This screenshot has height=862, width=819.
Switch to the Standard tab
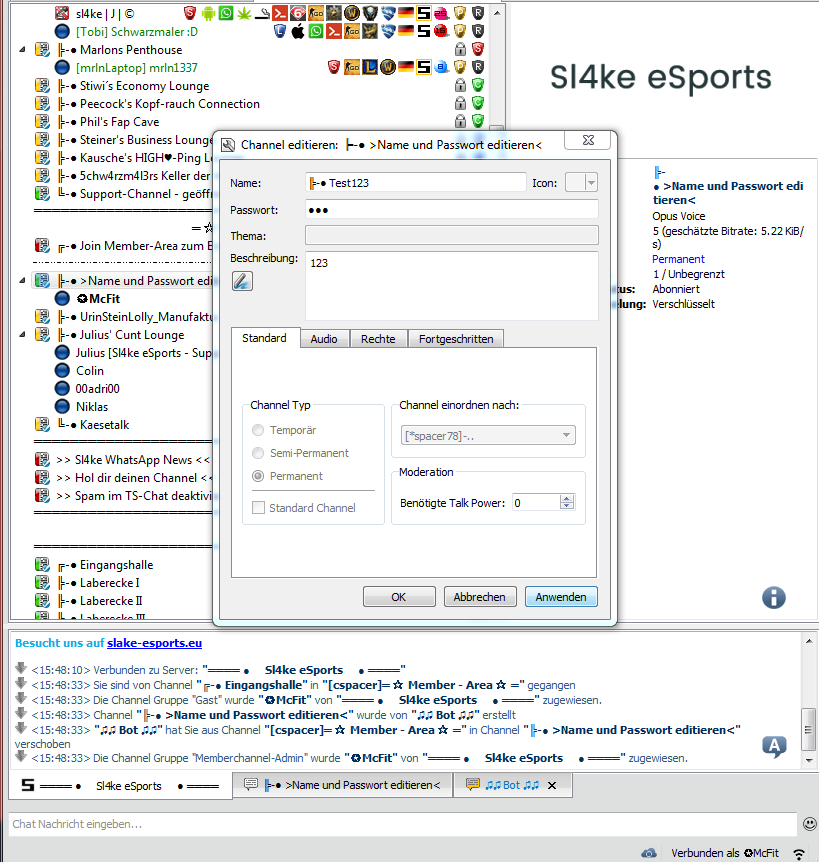coord(264,338)
